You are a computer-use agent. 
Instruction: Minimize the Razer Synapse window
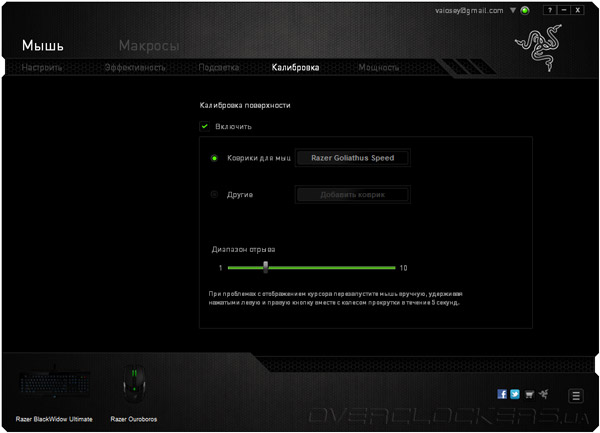coord(564,10)
